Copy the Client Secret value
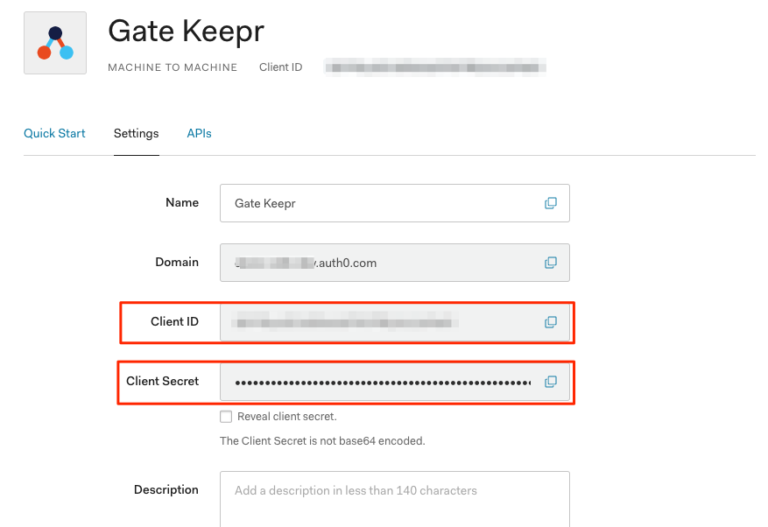This screenshot has width=768, height=527. tap(551, 382)
